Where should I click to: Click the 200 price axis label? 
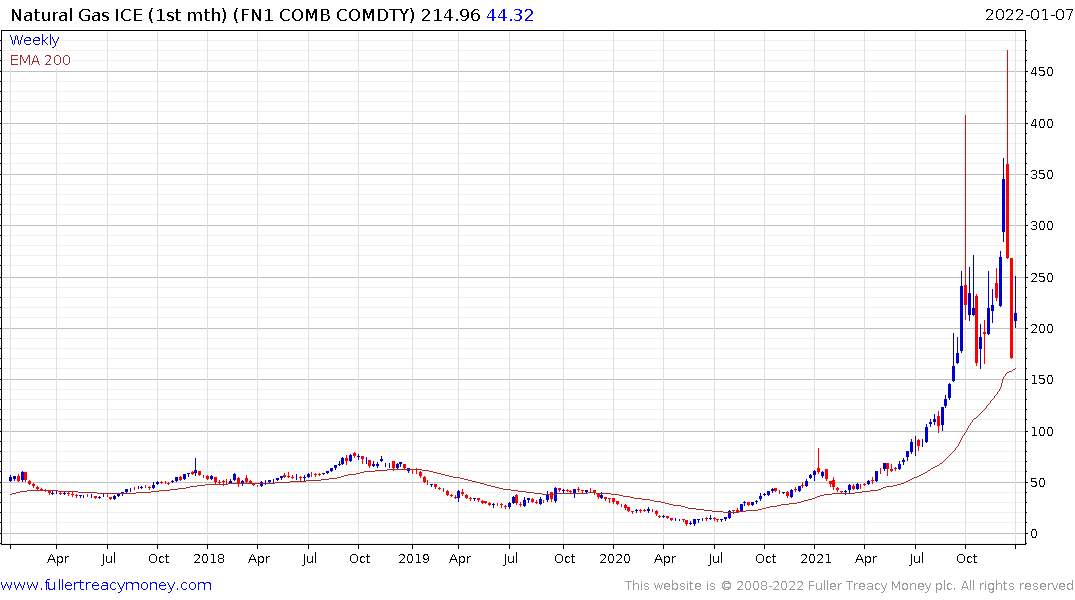click(x=1042, y=328)
